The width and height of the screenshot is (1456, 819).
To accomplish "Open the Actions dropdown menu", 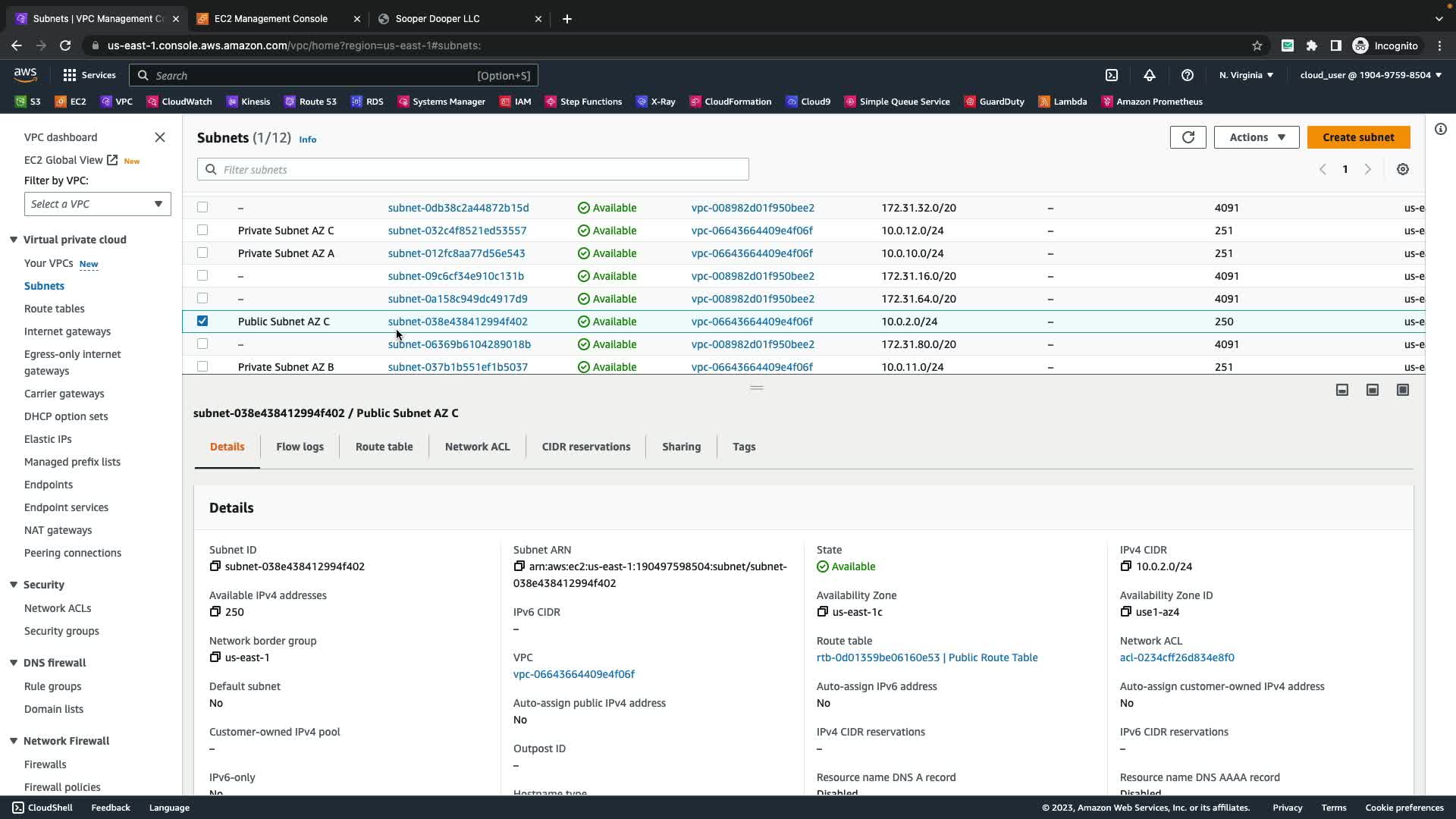I will [1256, 137].
